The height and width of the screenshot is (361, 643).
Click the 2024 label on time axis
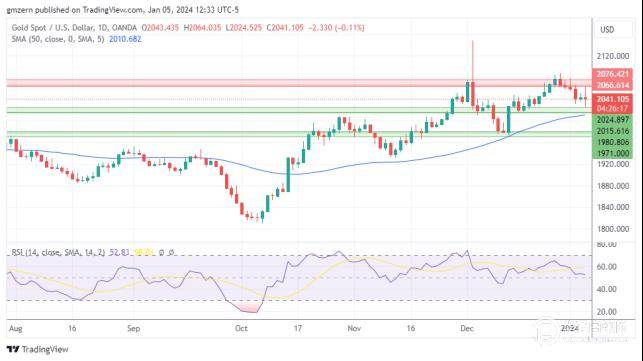(570, 329)
